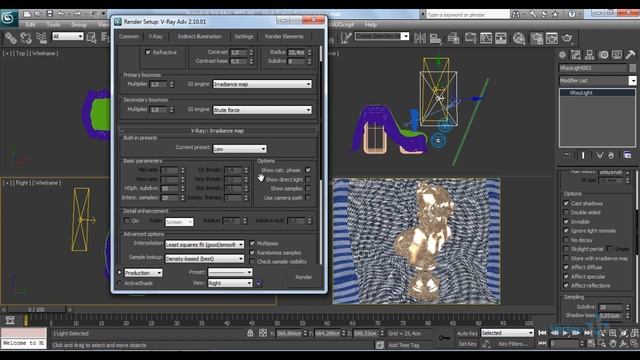Click the Select and Link chain icon
This screenshot has height=360, width=640.
pyautogui.click(x=11, y=38)
